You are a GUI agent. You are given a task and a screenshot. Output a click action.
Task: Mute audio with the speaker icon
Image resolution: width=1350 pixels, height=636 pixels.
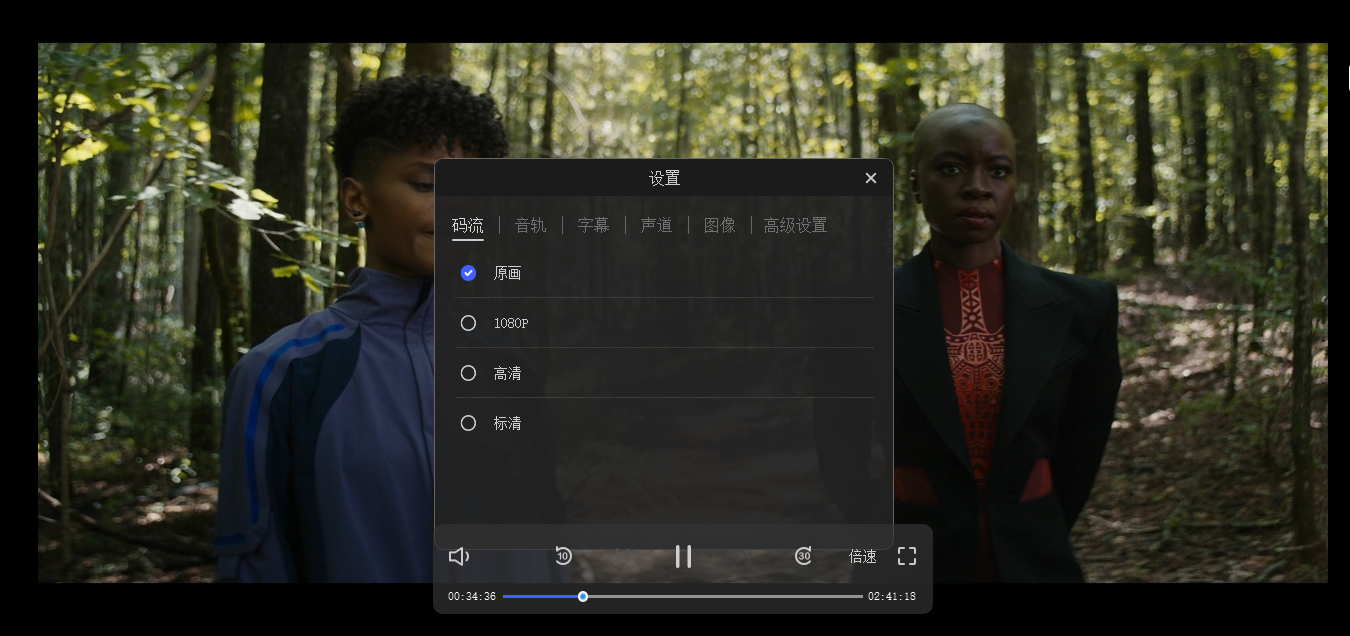(x=459, y=556)
